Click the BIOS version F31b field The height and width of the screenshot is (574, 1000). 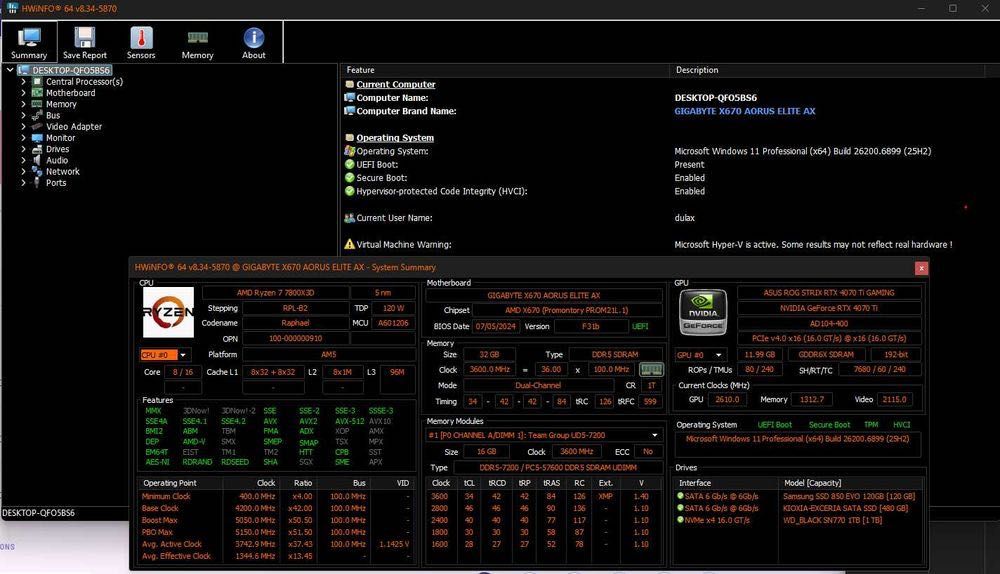click(591, 326)
